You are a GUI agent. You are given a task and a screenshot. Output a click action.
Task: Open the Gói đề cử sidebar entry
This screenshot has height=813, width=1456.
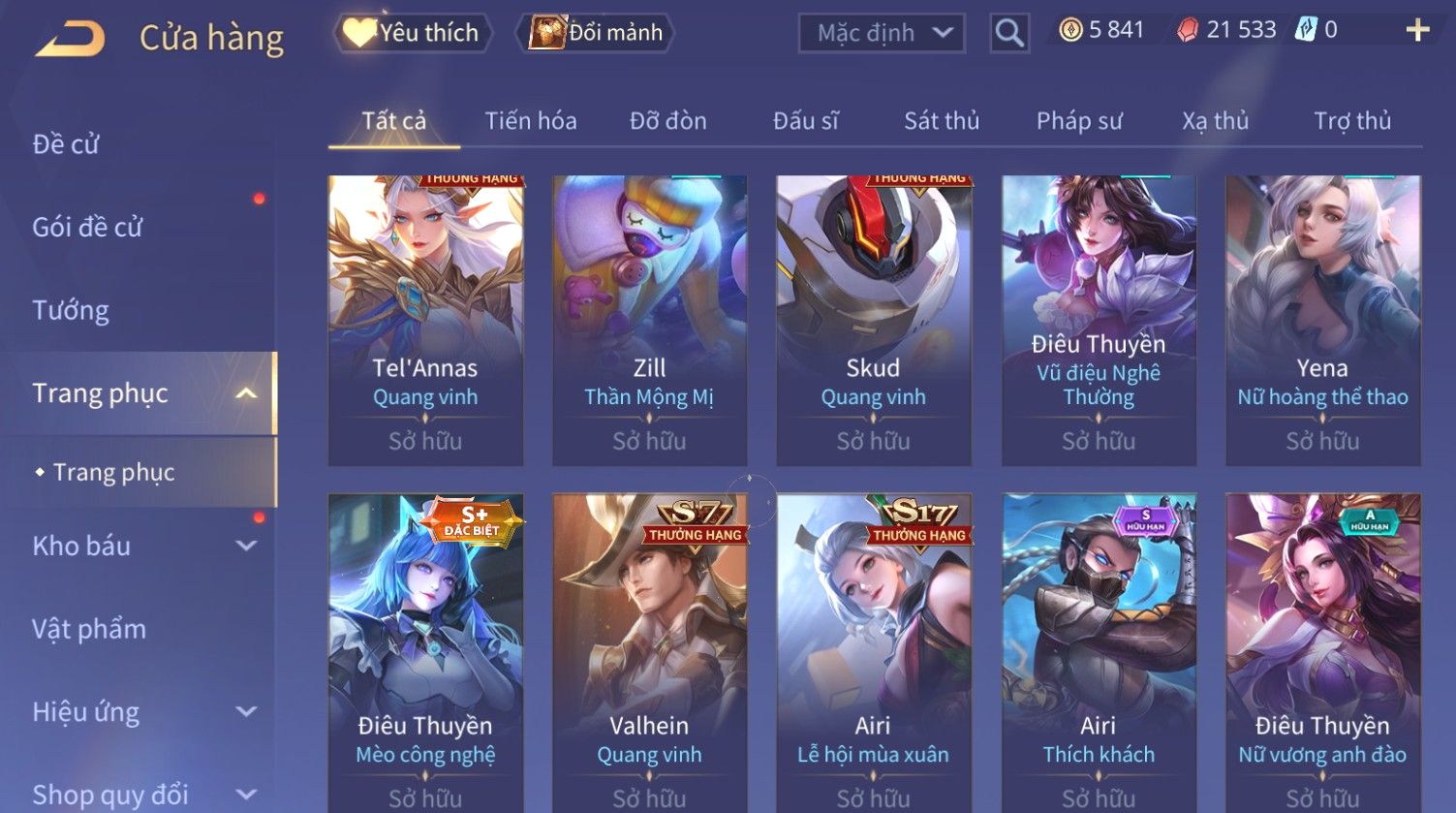tap(87, 228)
